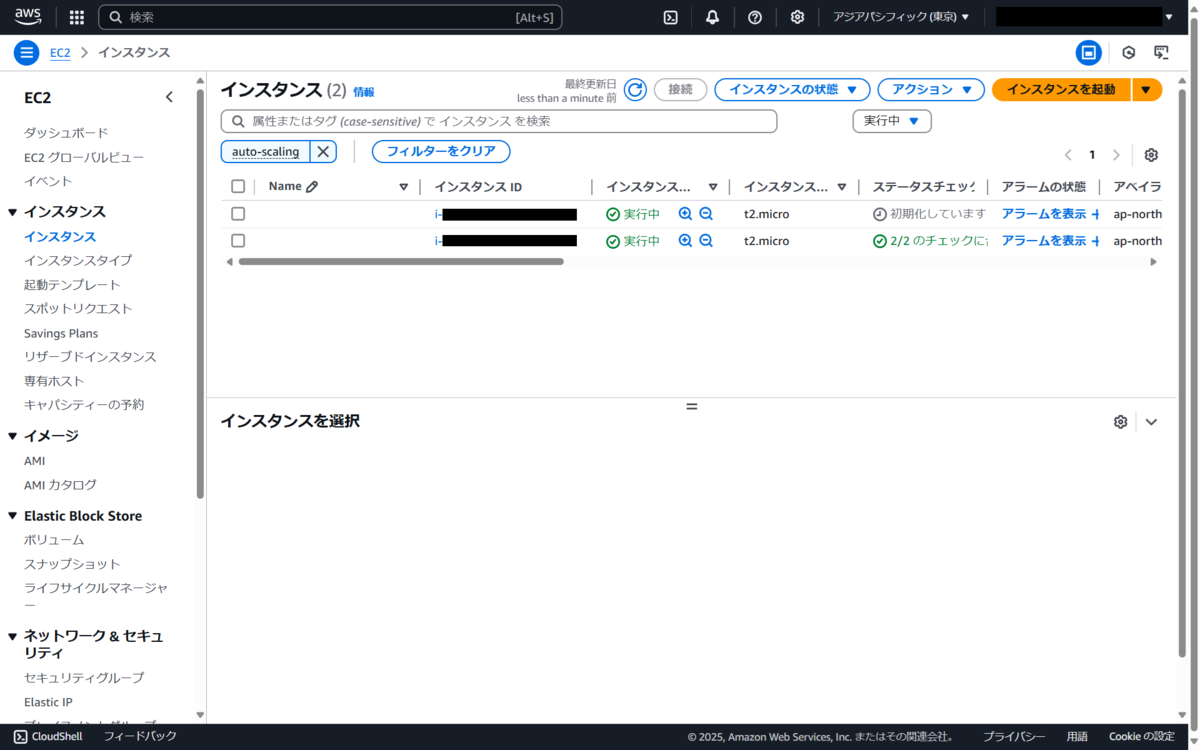Open ダッシュボード in the sidebar
This screenshot has height=750, width=1200.
coord(66,133)
